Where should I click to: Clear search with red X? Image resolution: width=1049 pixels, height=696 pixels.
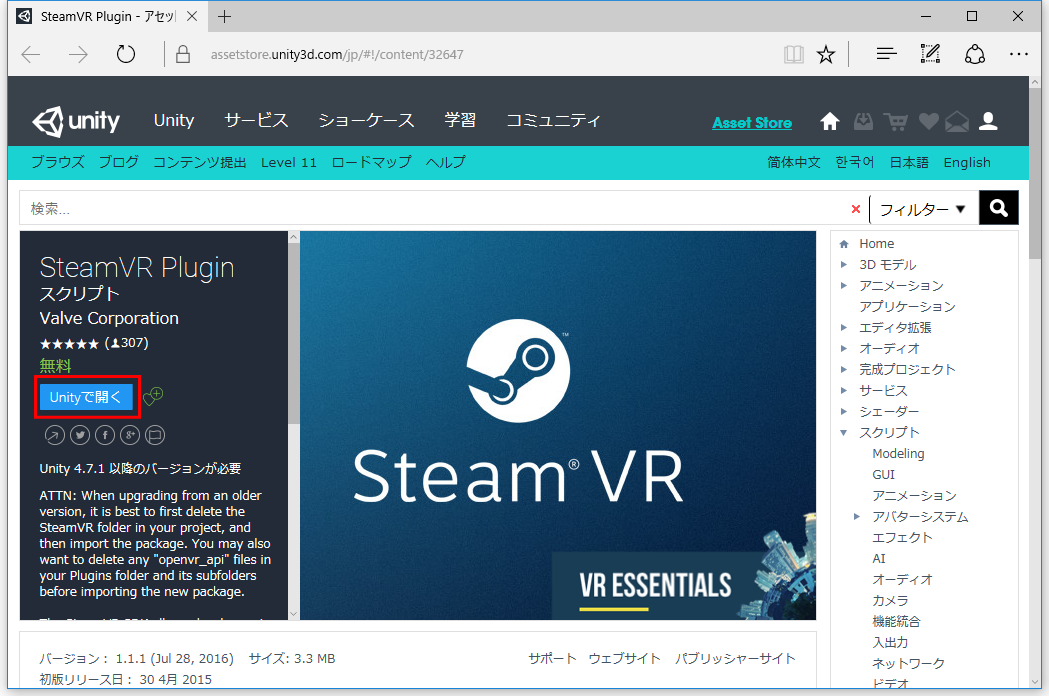[x=856, y=209]
